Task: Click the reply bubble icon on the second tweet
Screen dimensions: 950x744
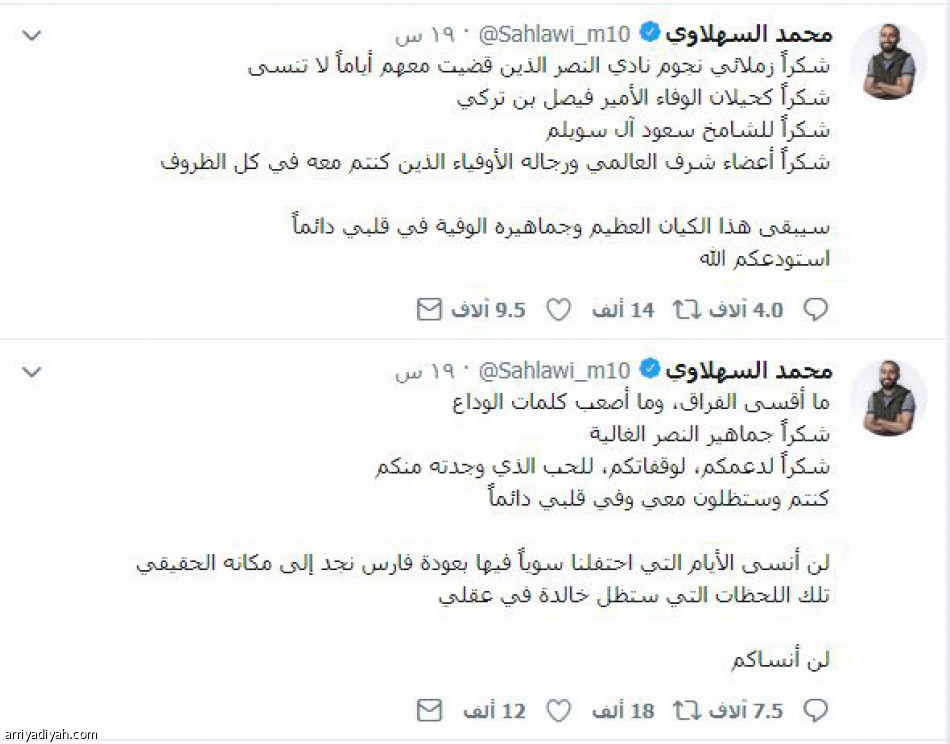Action: point(816,710)
